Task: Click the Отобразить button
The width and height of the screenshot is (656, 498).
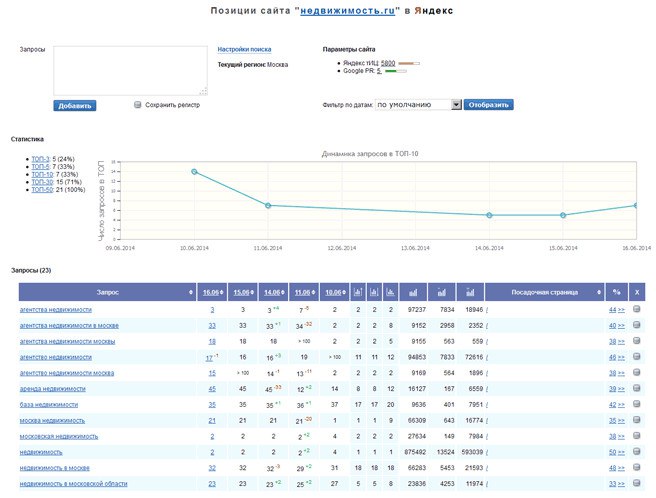Action: tap(488, 105)
